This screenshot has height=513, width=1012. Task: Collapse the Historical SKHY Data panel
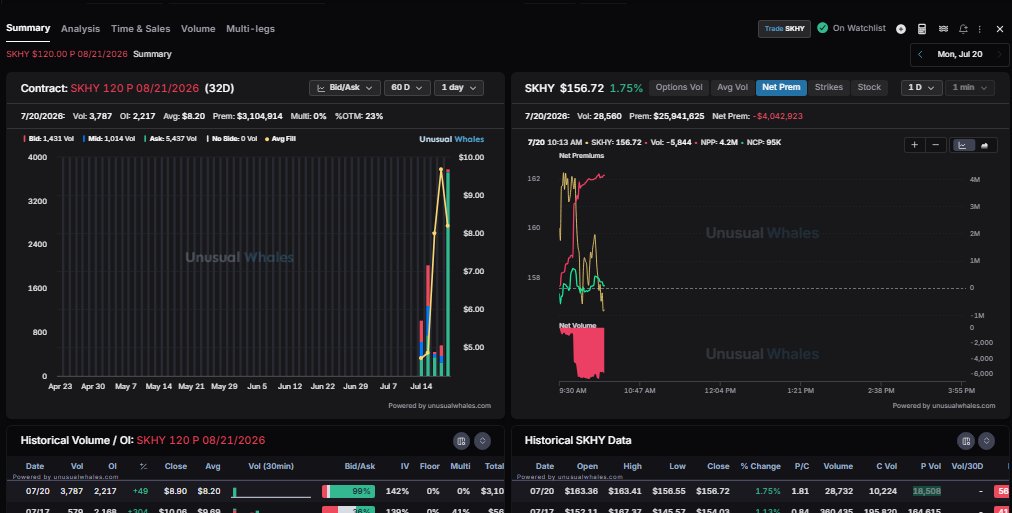click(x=986, y=441)
